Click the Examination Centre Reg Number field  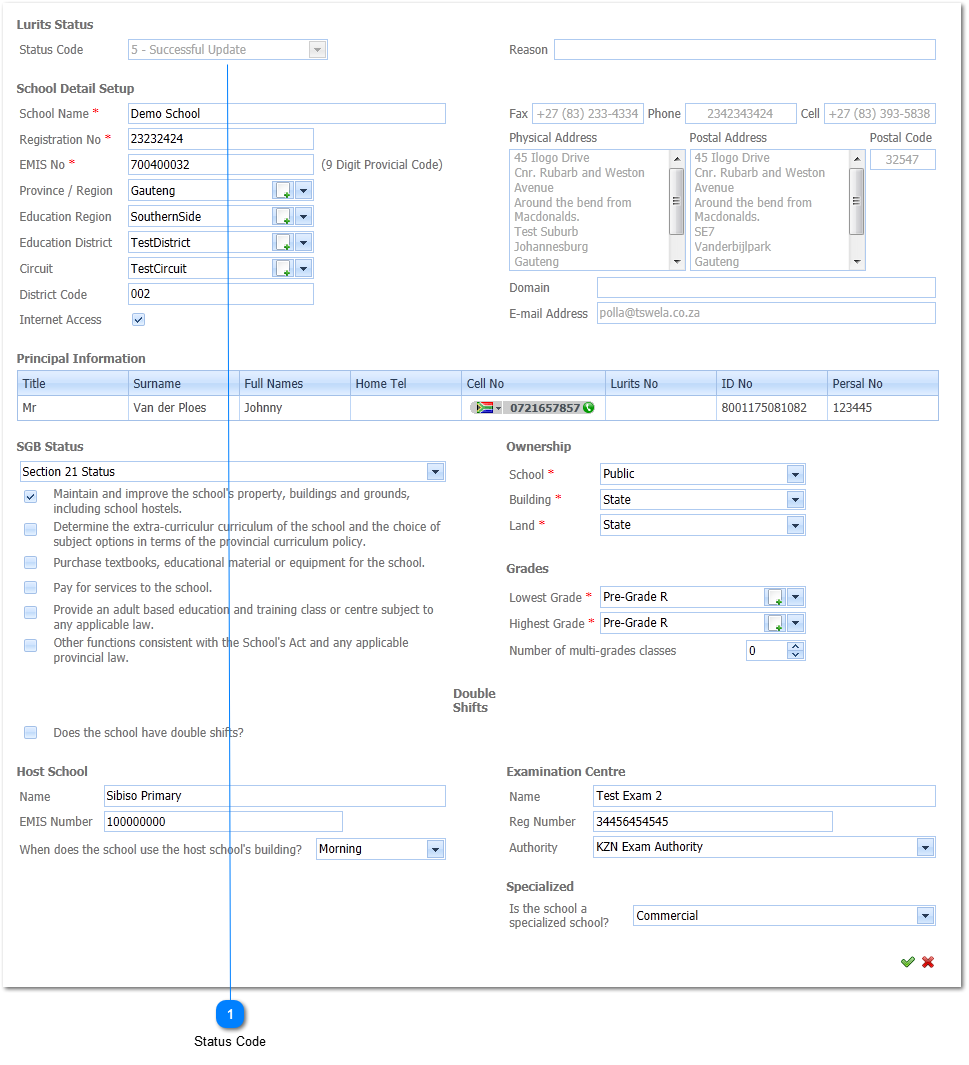(x=712, y=822)
